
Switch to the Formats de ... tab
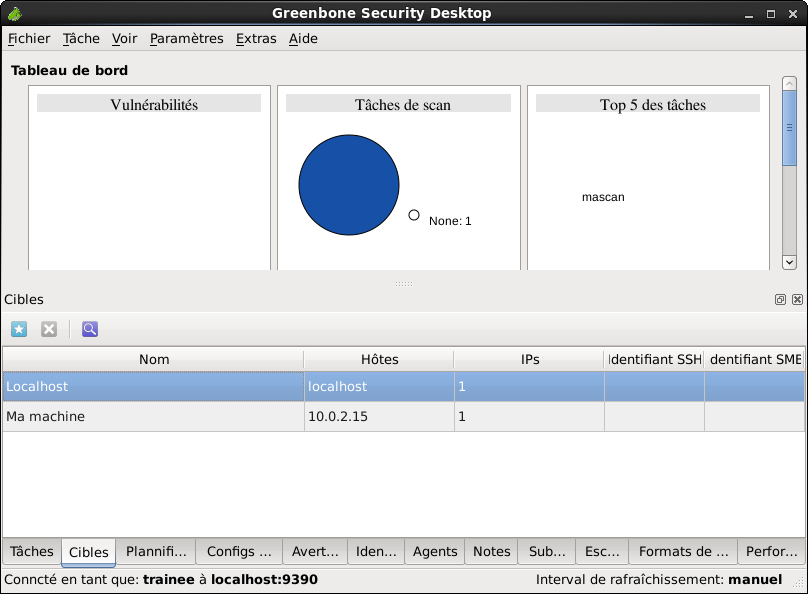pos(683,552)
